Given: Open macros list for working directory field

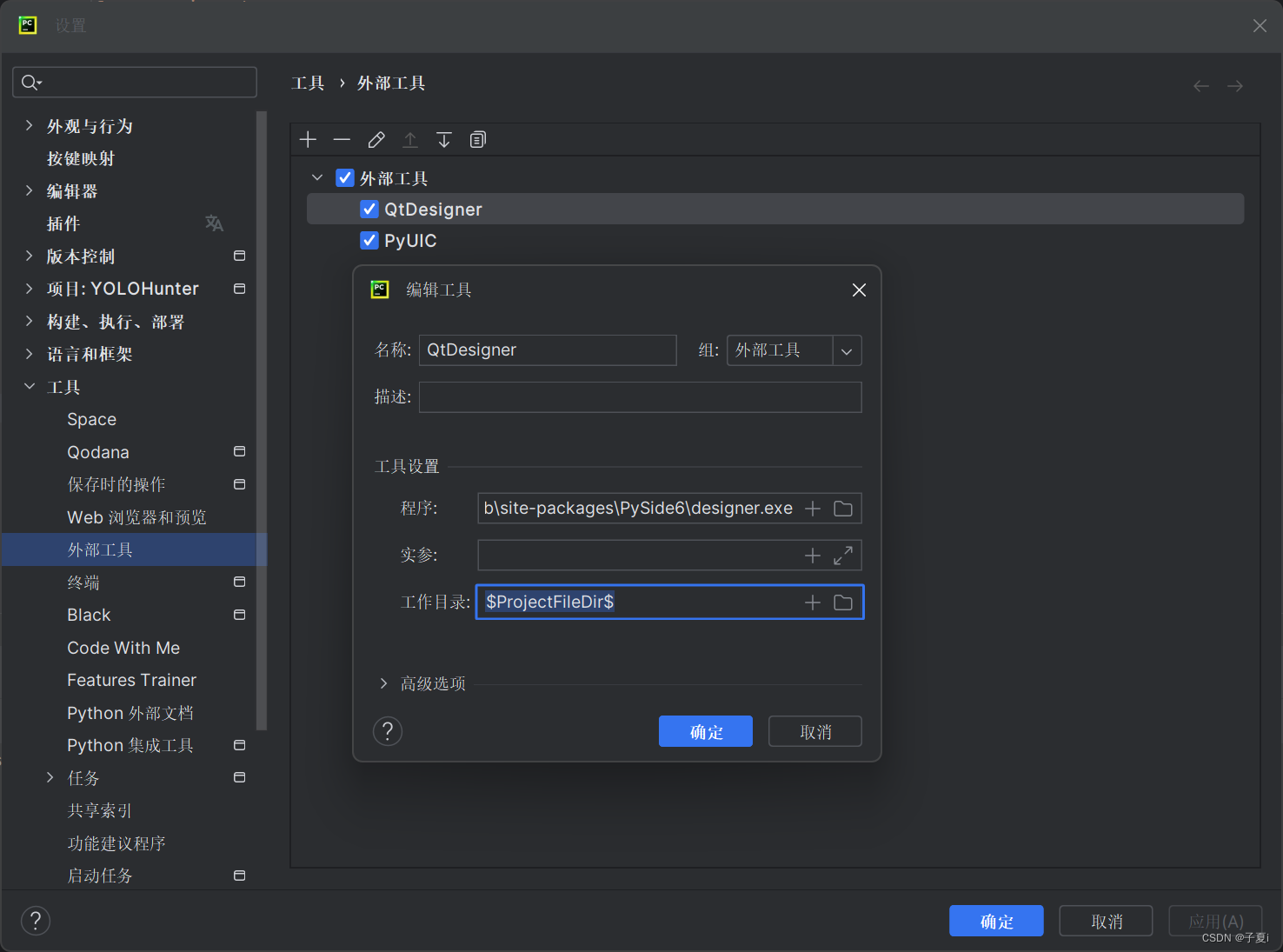Looking at the screenshot, I should click(812, 602).
